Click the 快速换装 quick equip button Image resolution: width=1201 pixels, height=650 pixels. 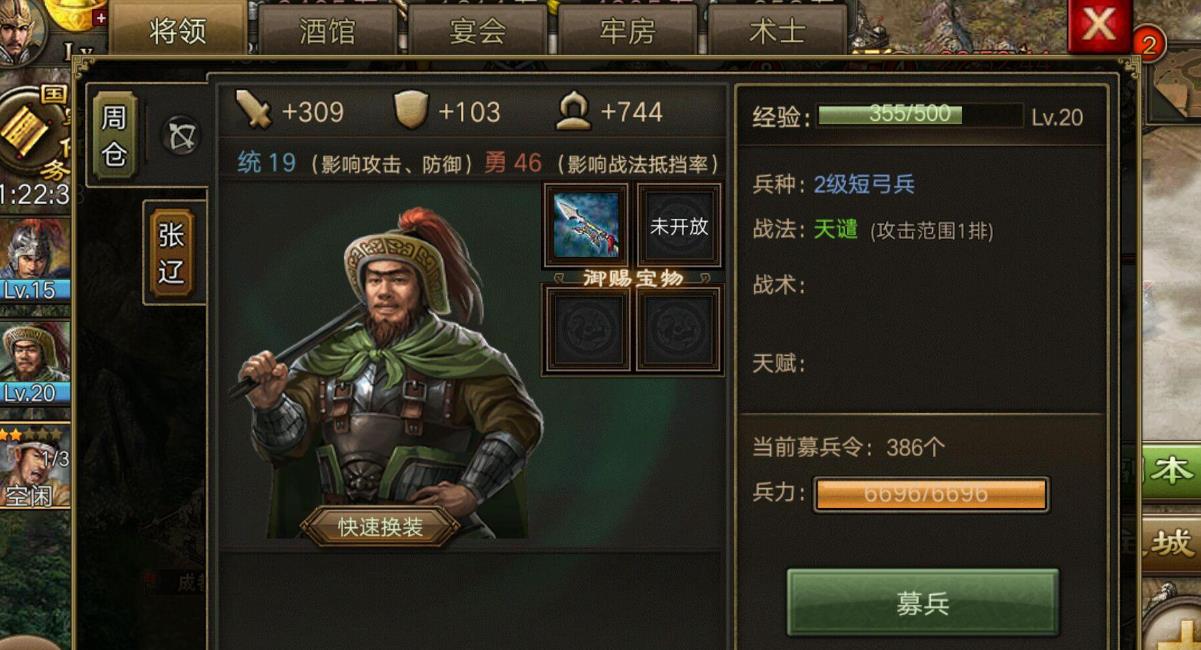(x=380, y=527)
